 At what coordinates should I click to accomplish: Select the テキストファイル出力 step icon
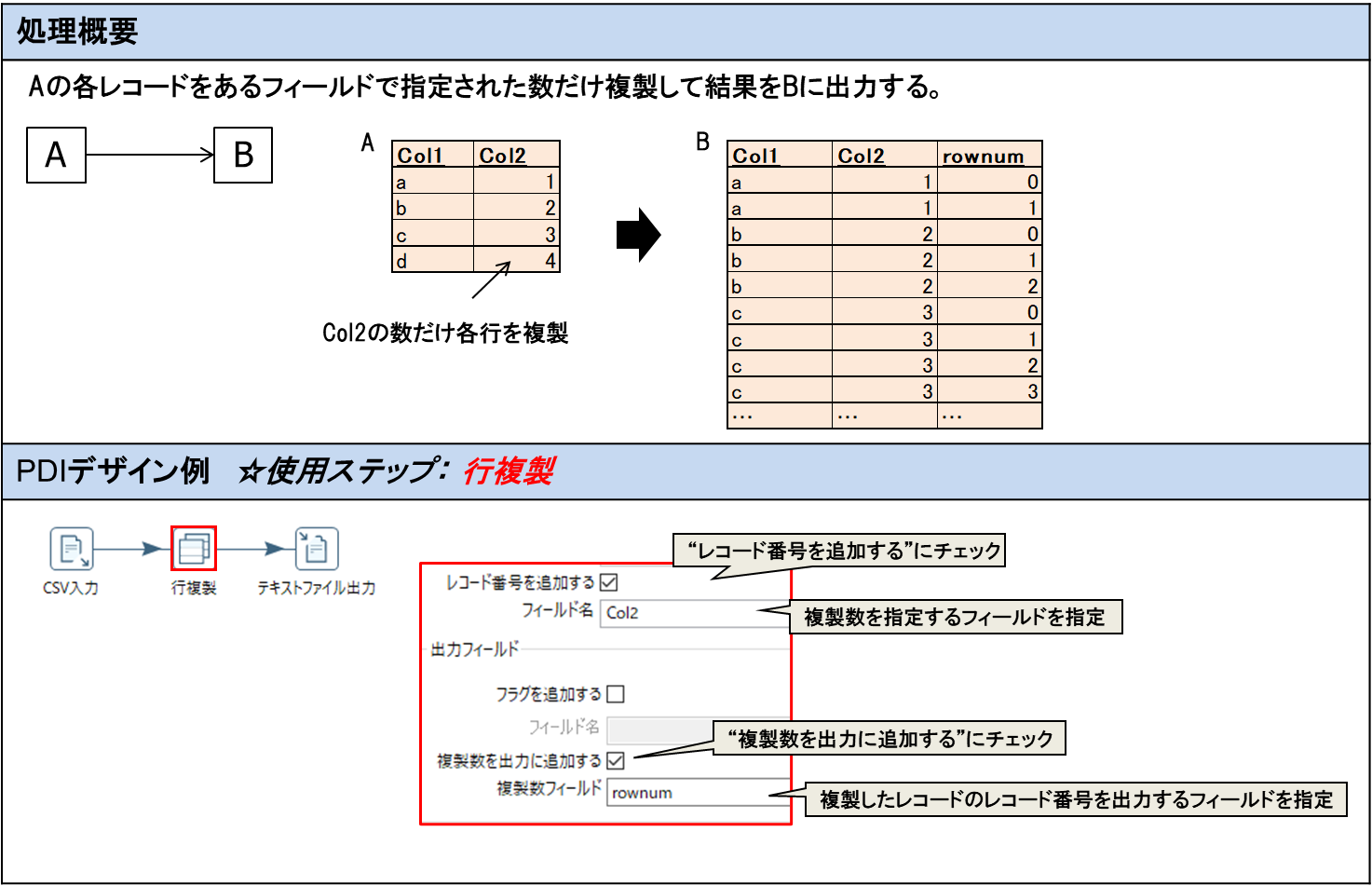coord(317,549)
